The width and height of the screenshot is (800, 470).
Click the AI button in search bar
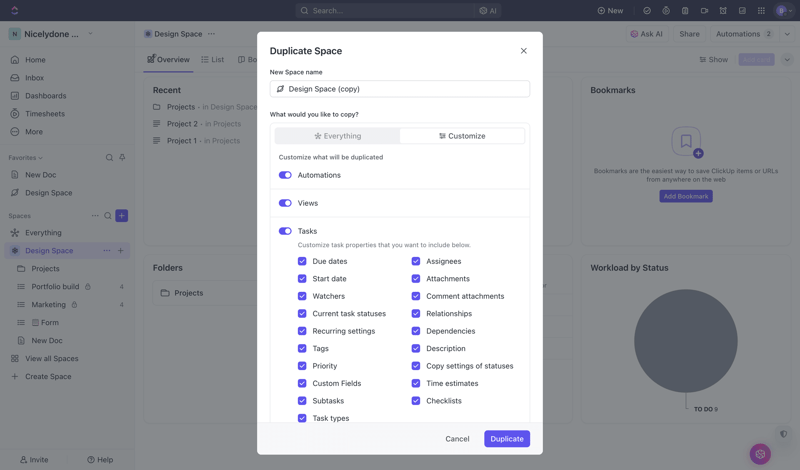click(488, 11)
